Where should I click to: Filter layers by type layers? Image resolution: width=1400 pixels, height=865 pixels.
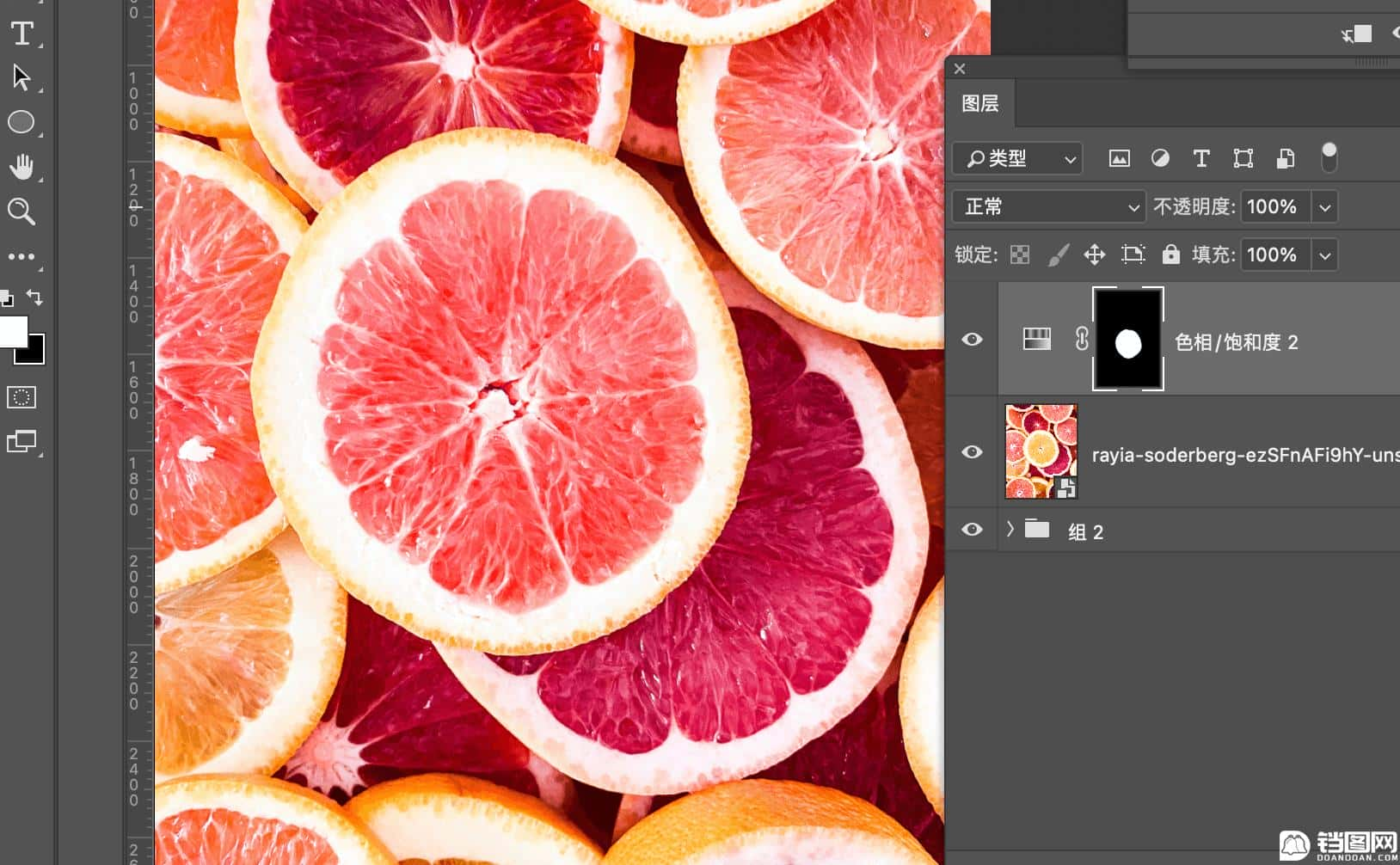1201,158
